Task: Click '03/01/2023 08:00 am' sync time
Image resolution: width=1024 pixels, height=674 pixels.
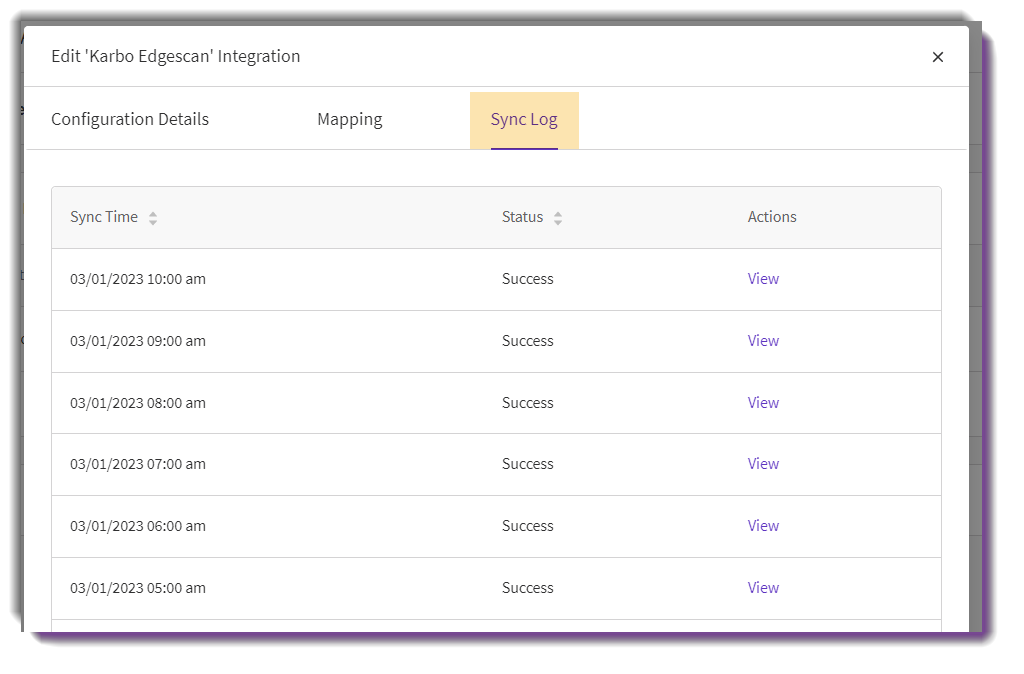Action: (x=138, y=404)
